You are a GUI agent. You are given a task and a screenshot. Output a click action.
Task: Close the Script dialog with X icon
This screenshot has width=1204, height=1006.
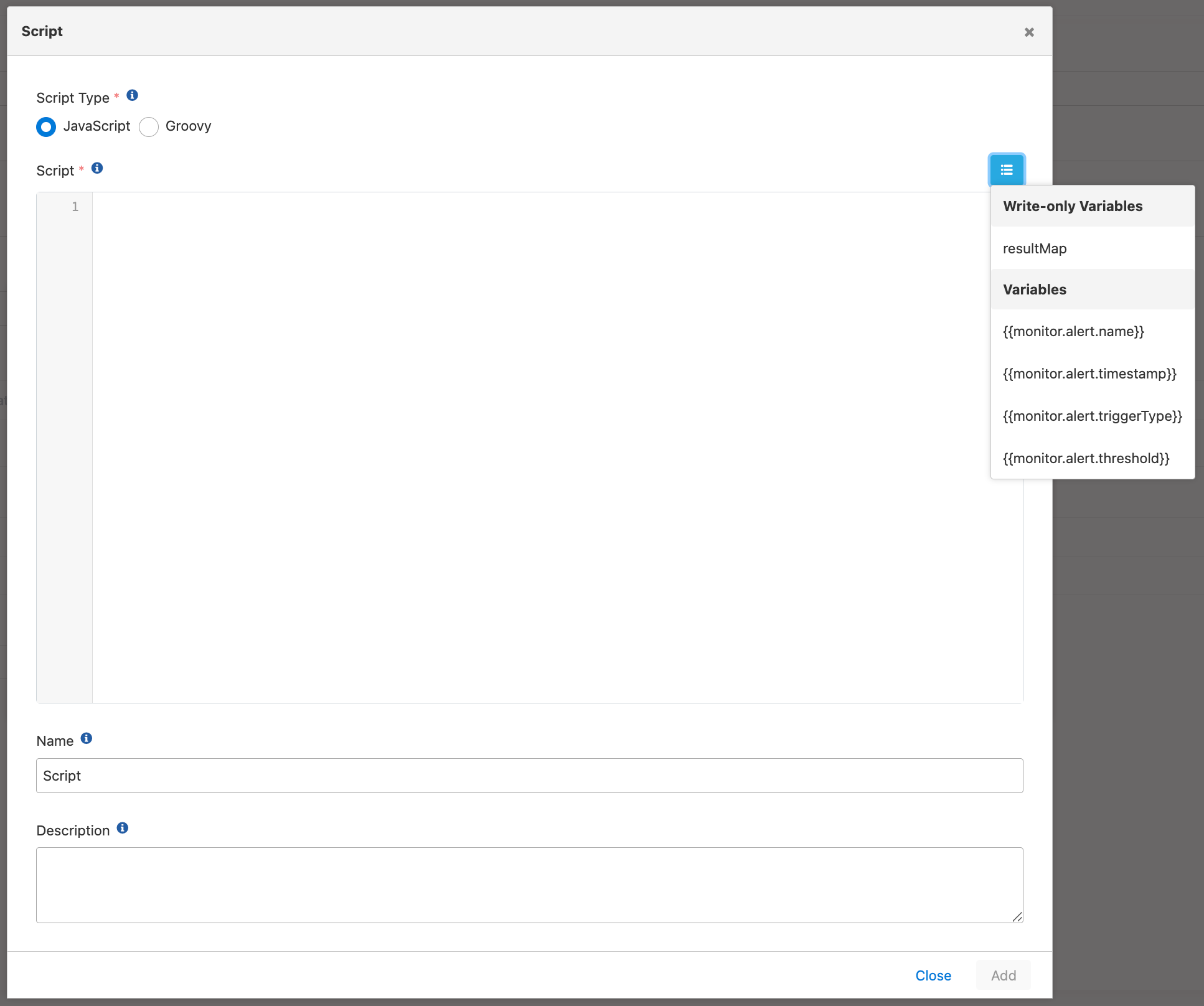1029,32
